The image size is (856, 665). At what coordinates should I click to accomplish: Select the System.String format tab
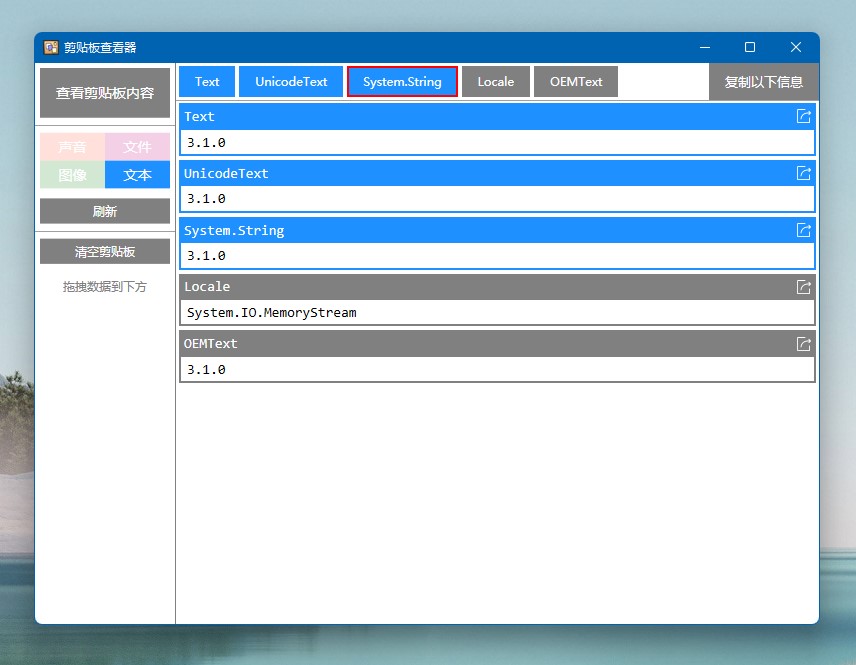(402, 81)
